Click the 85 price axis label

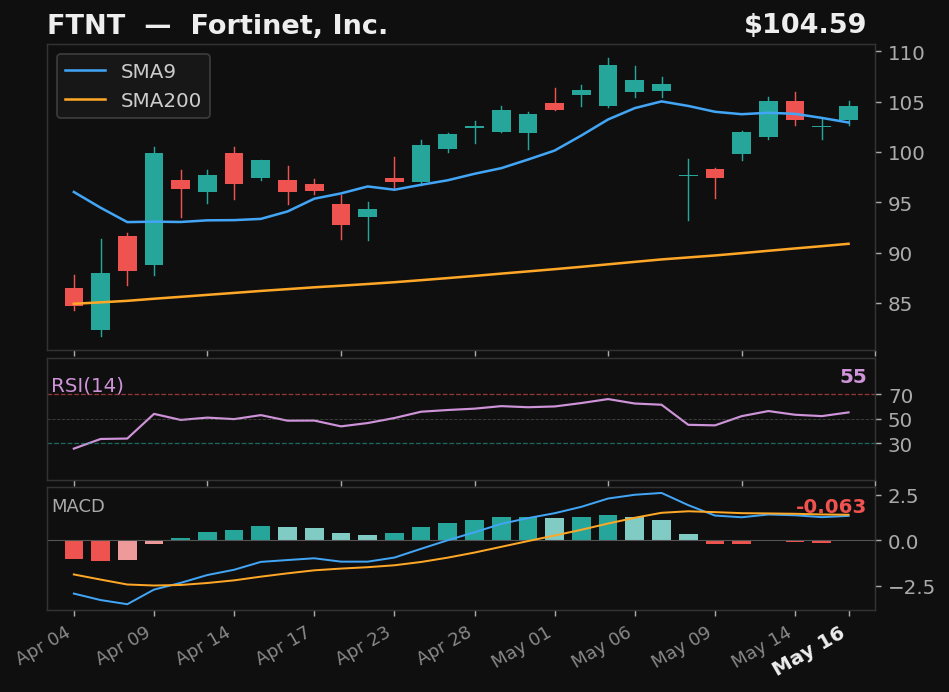(899, 305)
